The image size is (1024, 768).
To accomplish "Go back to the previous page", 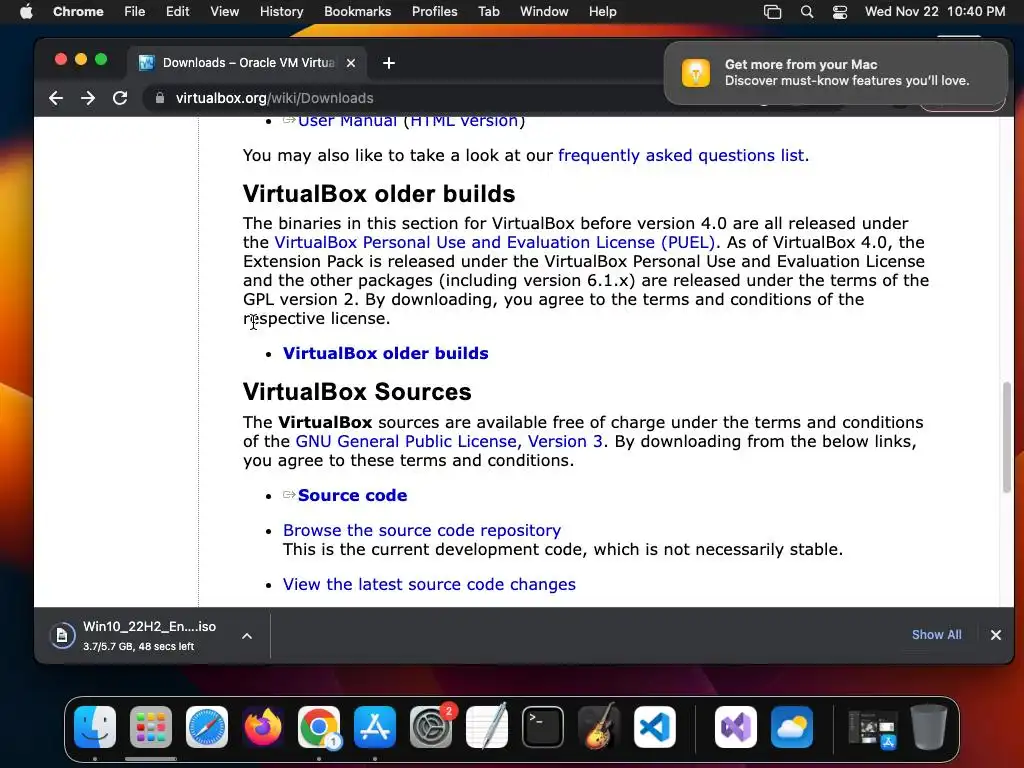I will [x=56, y=98].
